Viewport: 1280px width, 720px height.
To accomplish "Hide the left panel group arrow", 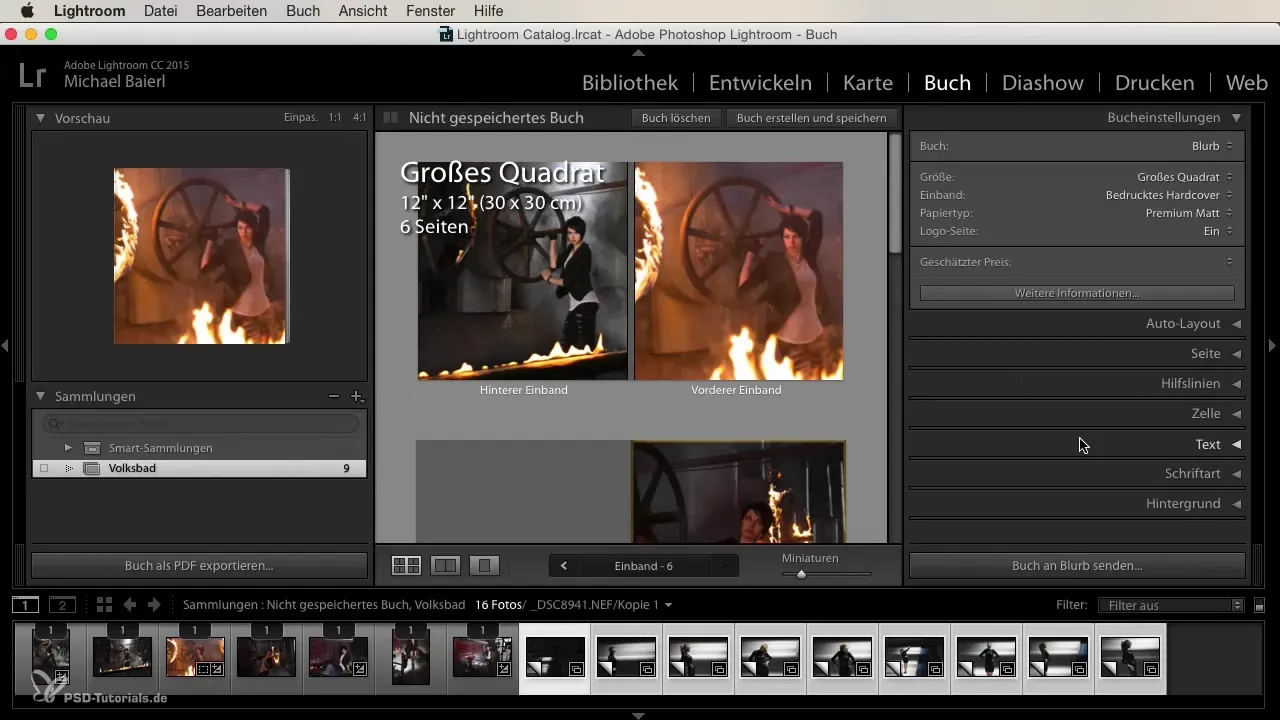I will 5,345.
